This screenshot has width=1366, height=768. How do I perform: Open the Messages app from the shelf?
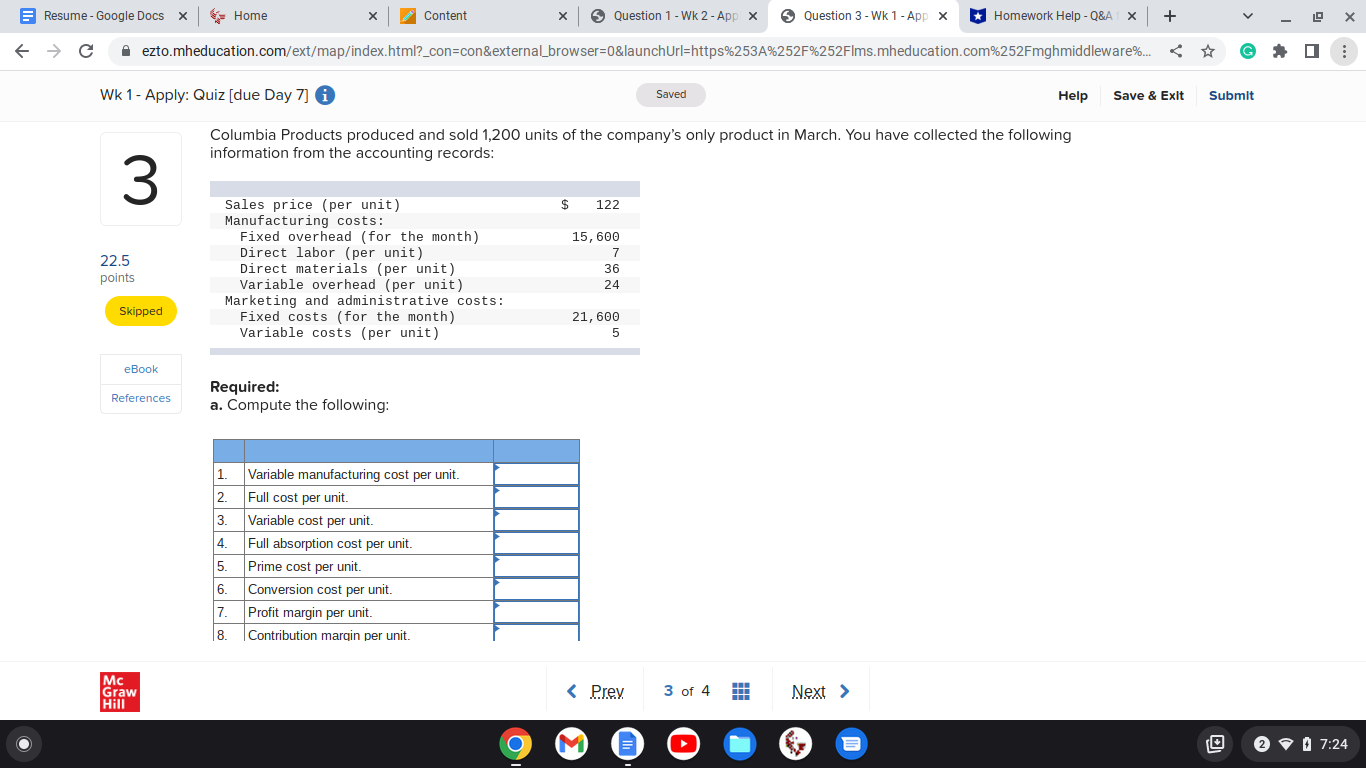[851, 745]
